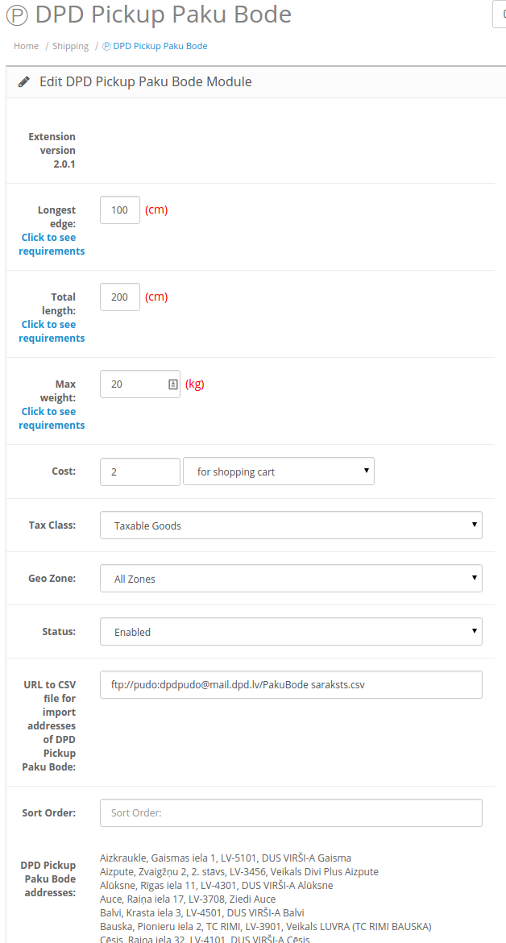Click the Extension version 2.0.1 label

click(x=52, y=150)
